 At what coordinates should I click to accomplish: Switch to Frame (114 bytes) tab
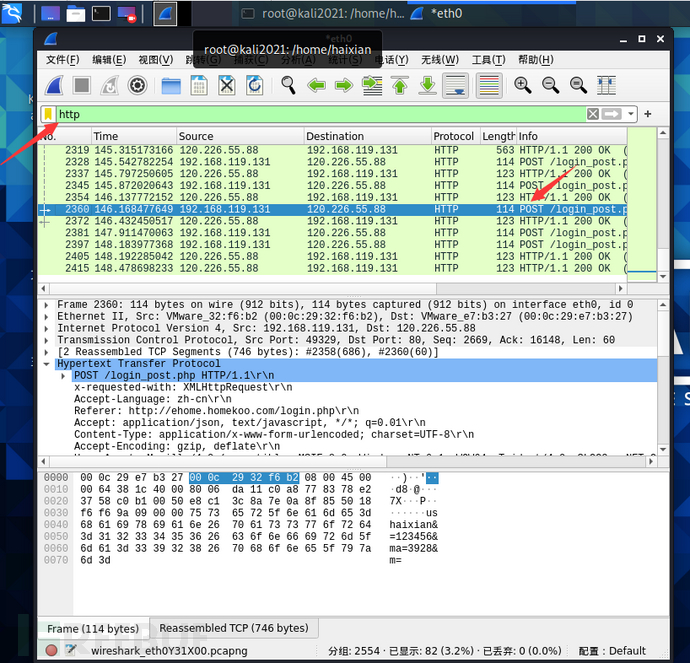point(93,629)
